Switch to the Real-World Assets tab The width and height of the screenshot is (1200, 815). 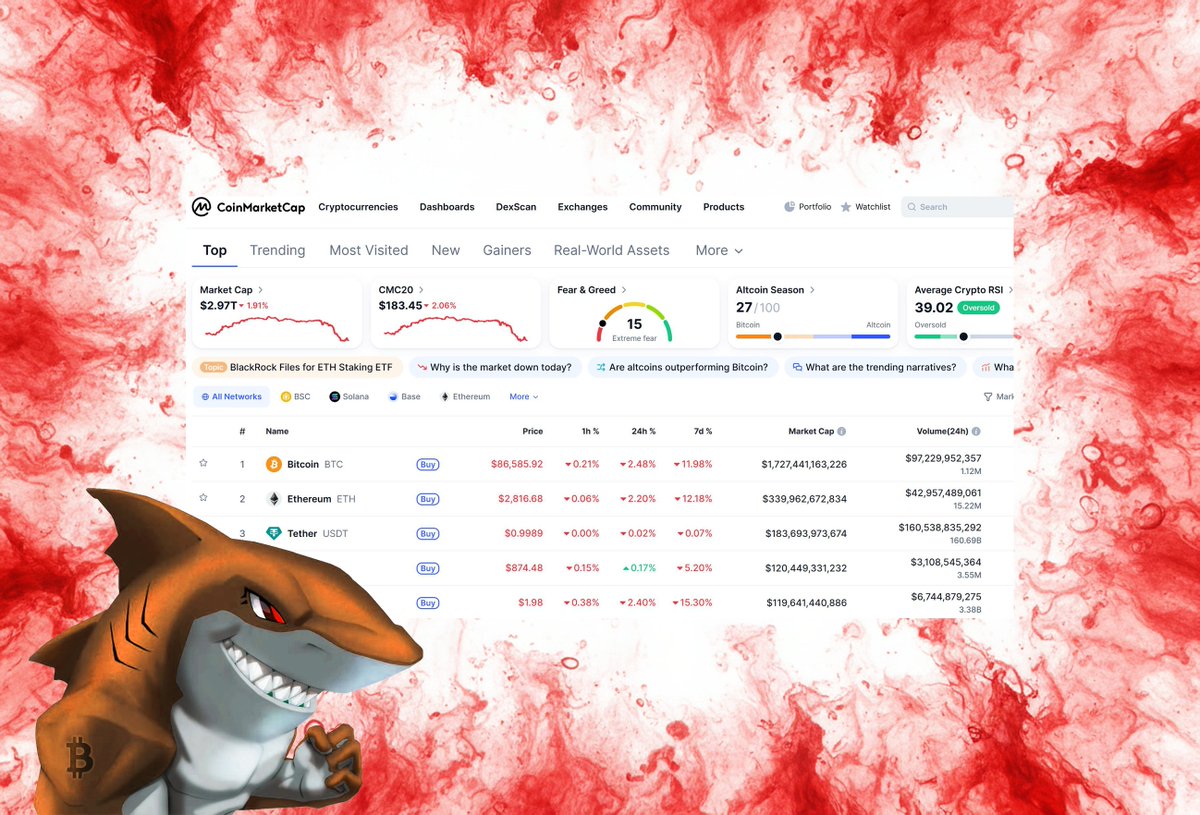tap(612, 251)
